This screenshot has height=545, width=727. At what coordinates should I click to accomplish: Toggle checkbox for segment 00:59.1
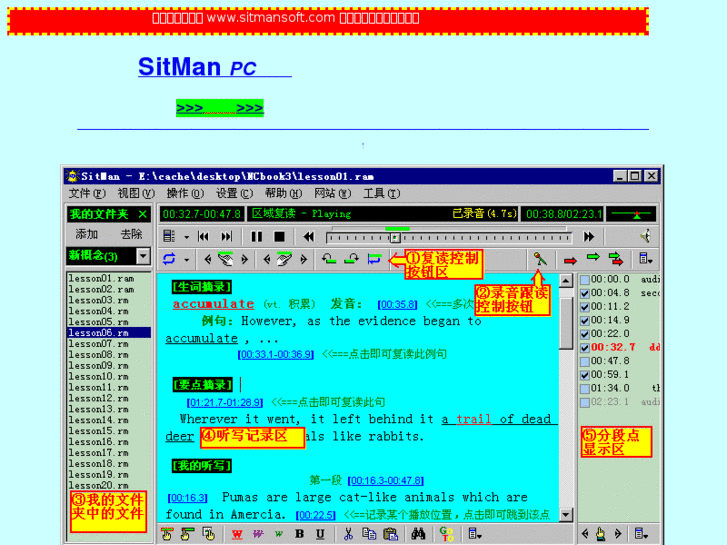coord(585,375)
